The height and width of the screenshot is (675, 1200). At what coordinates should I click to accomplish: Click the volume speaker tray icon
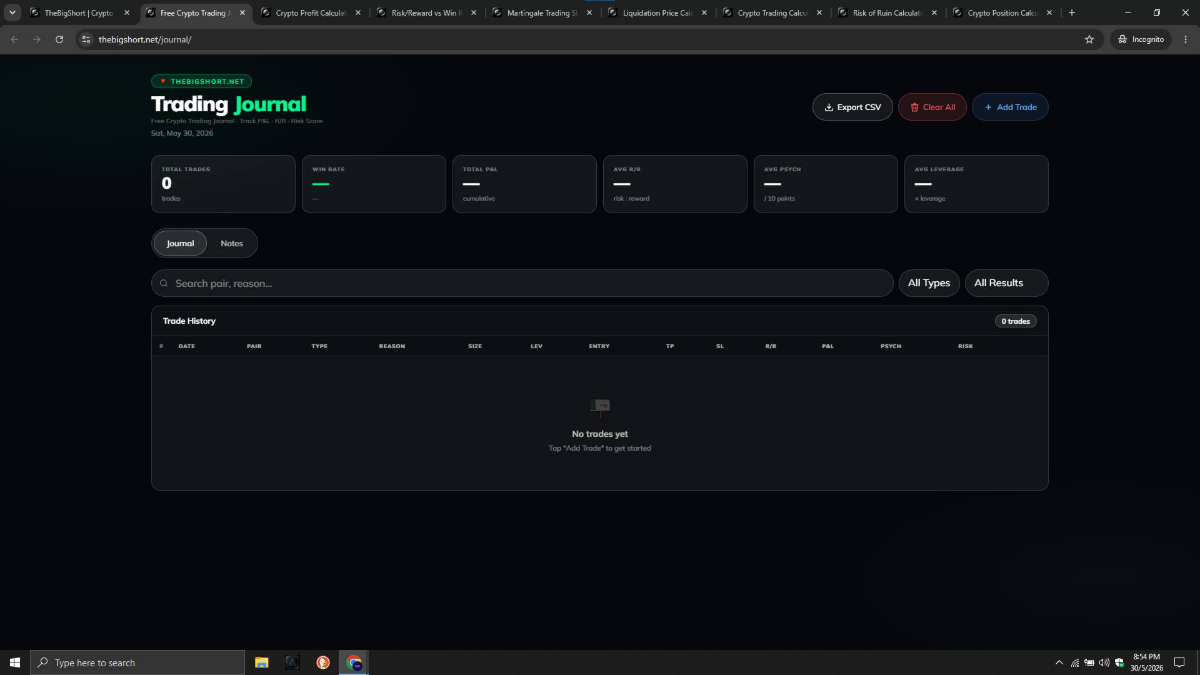(x=1104, y=662)
